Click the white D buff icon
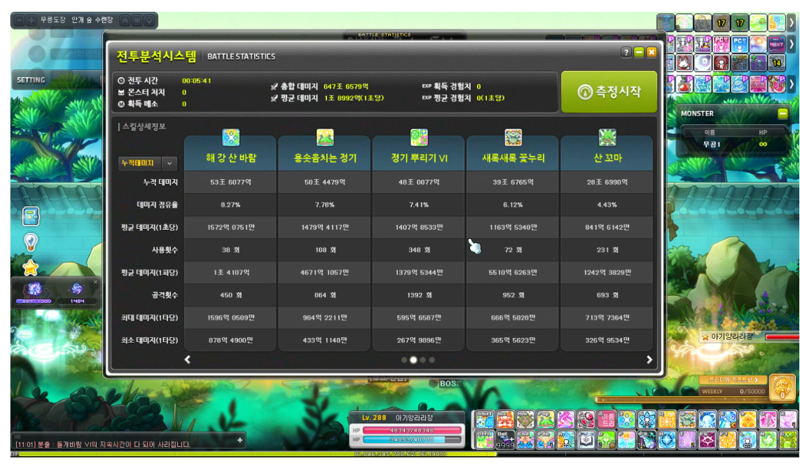This screenshot has width=800, height=465. coord(703,63)
